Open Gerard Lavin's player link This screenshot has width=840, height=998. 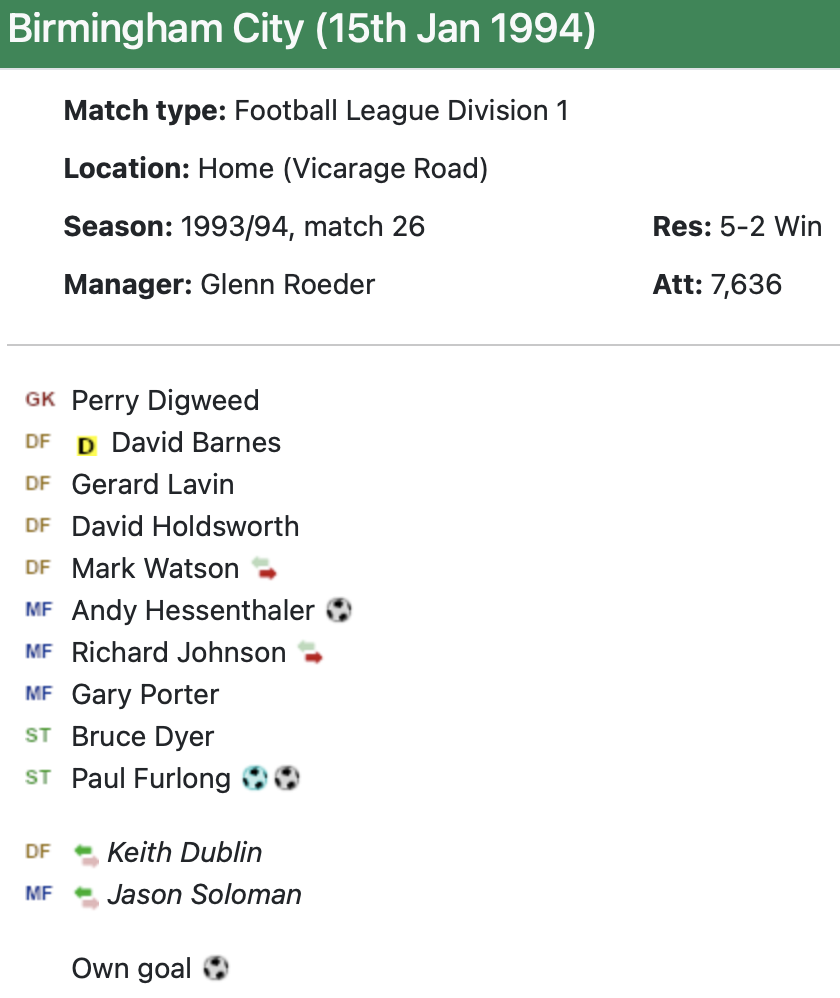click(x=153, y=484)
